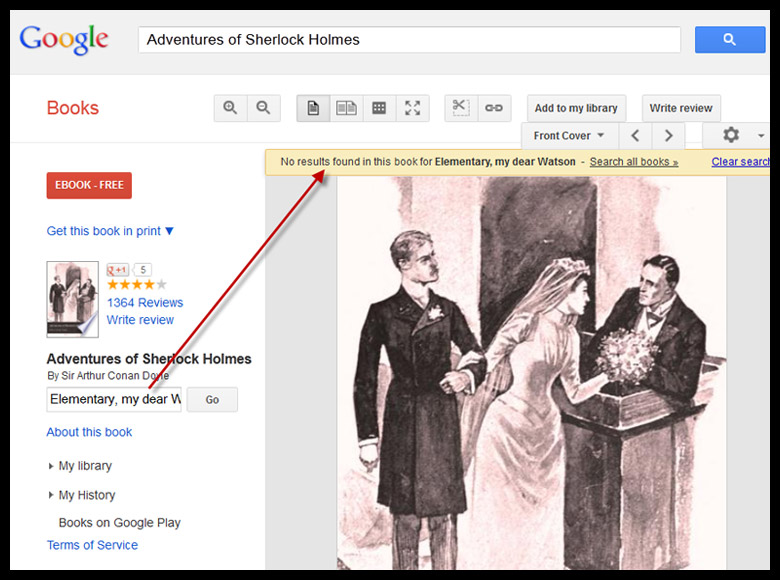Screen dimensions: 780x580
Task: Expand Get this book in print
Action: pos(110,231)
